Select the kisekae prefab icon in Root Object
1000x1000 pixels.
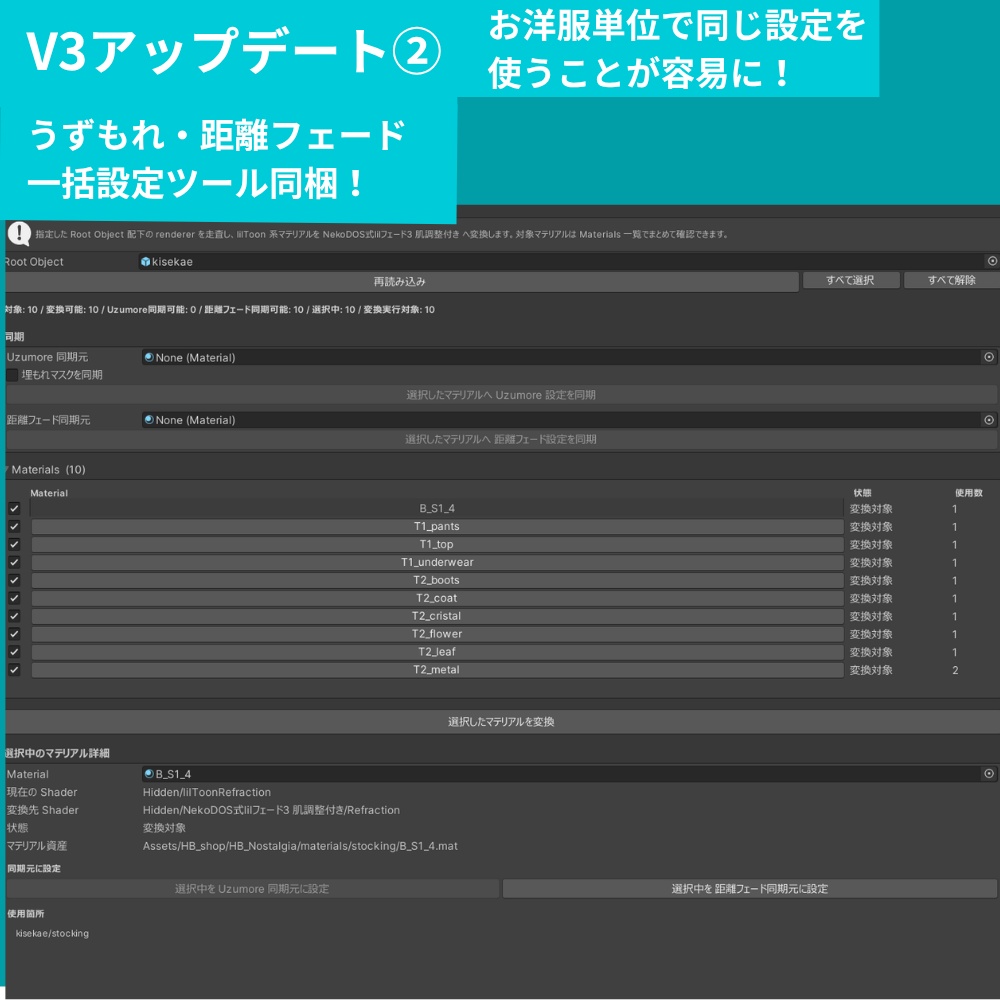145,261
